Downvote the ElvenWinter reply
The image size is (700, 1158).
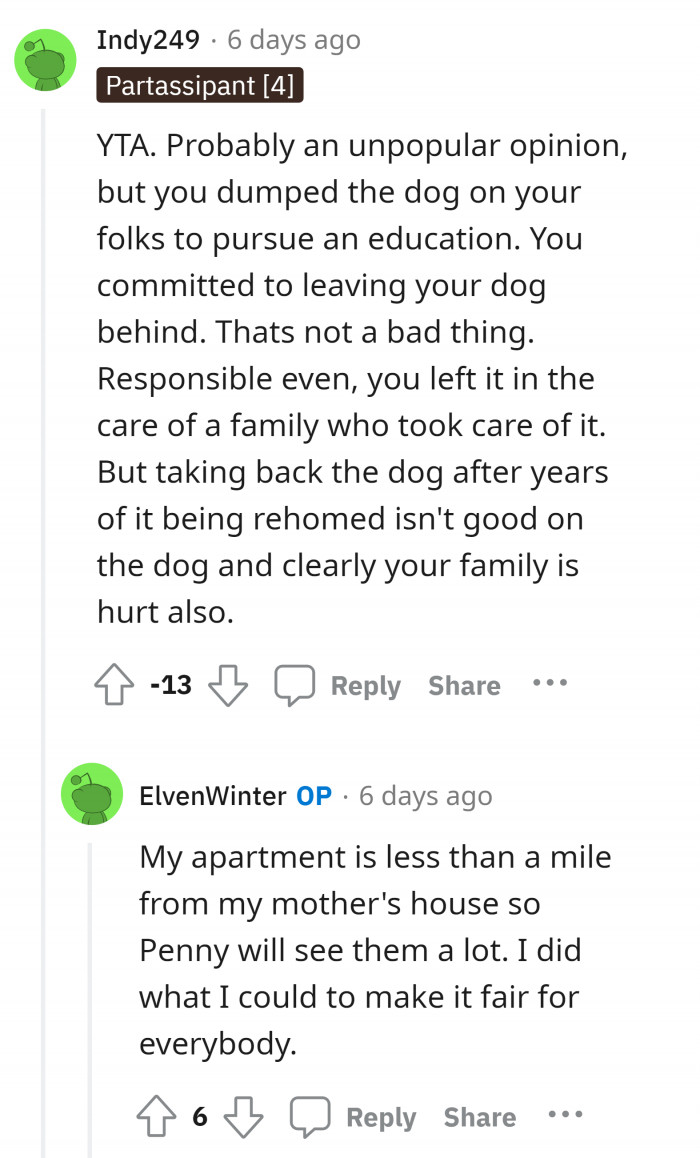tap(244, 1117)
